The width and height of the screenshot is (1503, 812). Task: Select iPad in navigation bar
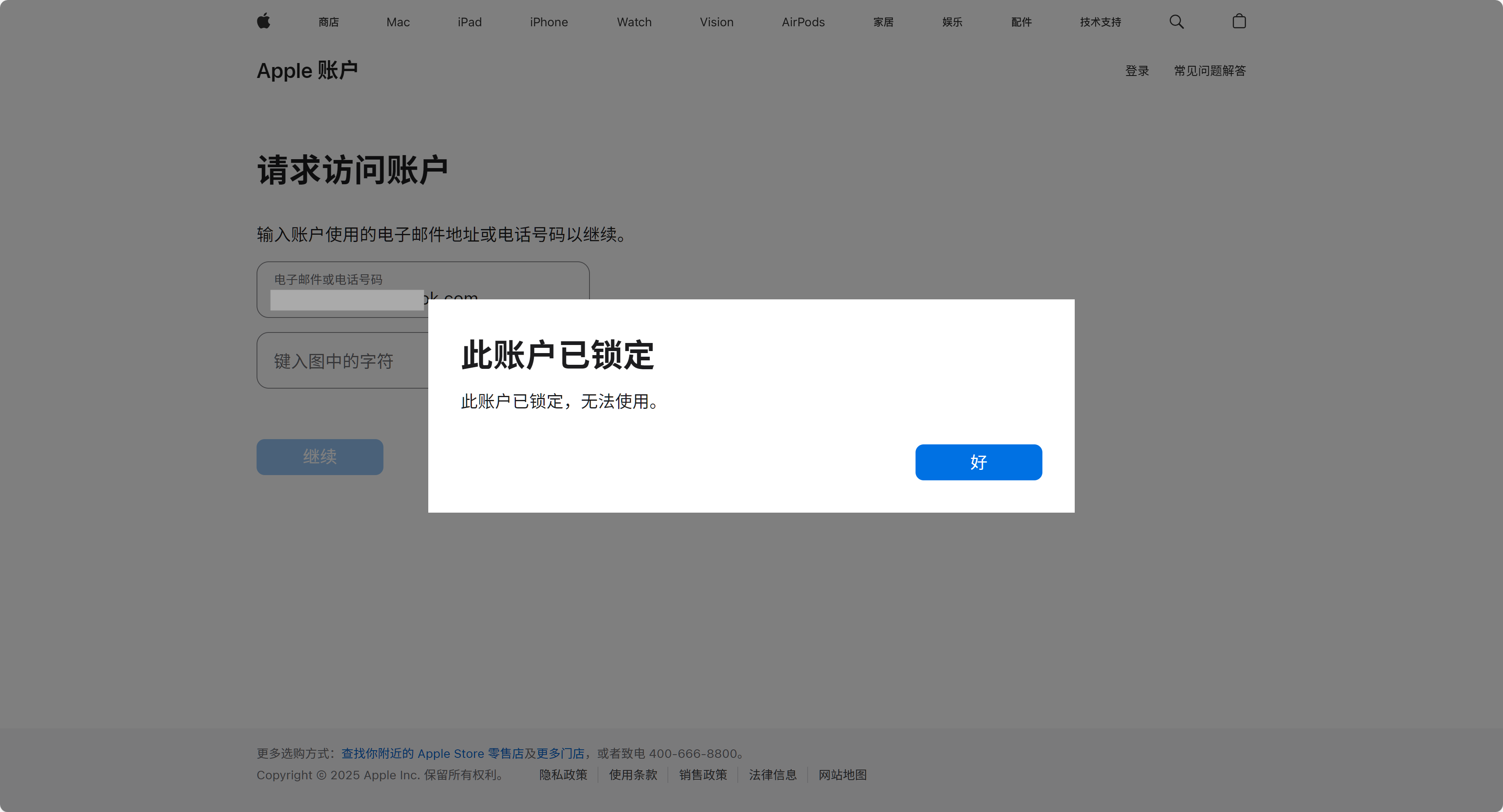(x=469, y=22)
